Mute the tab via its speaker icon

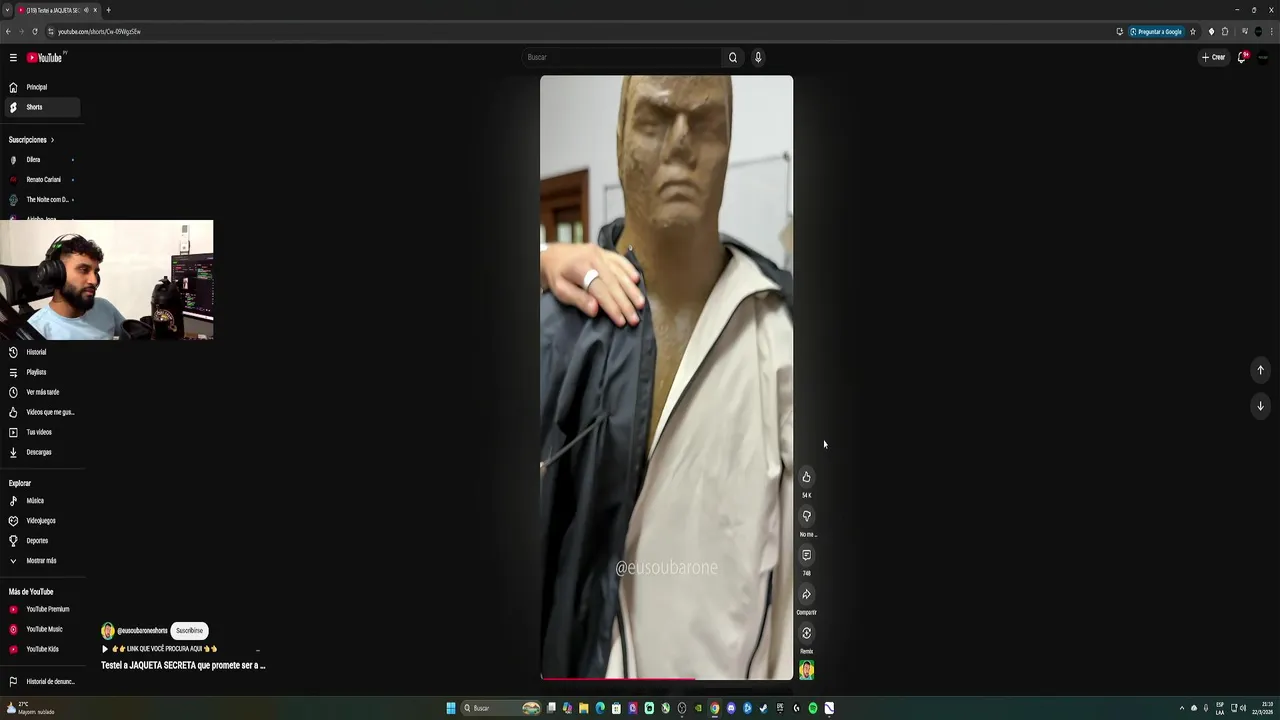[x=86, y=10]
